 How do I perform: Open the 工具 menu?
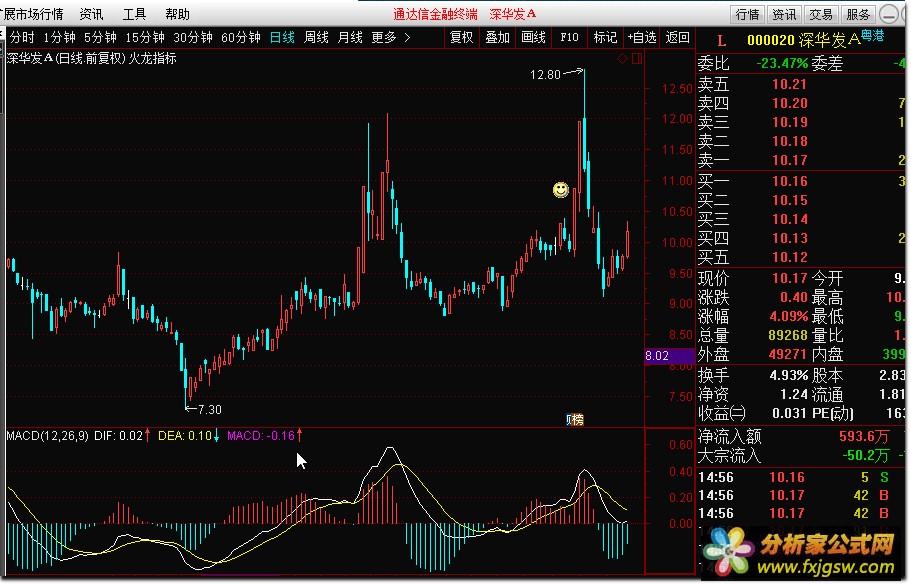coord(134,14)
